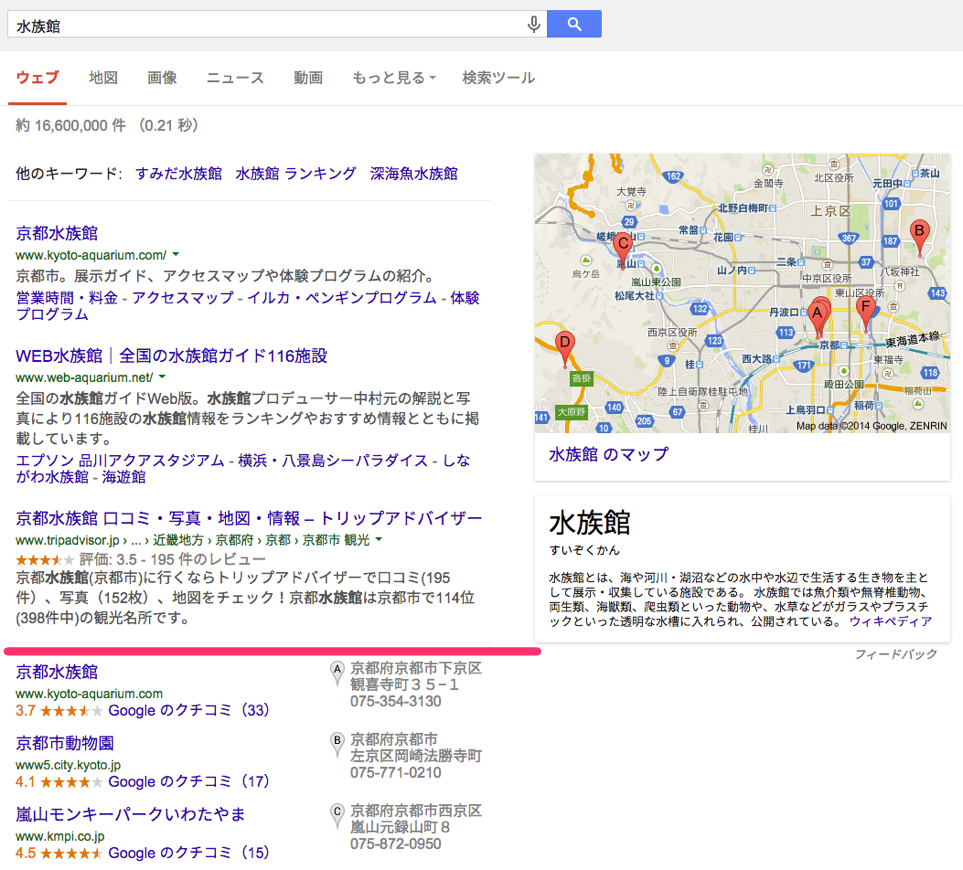Click map pin C near Arashiyama

tap(623, 251)
